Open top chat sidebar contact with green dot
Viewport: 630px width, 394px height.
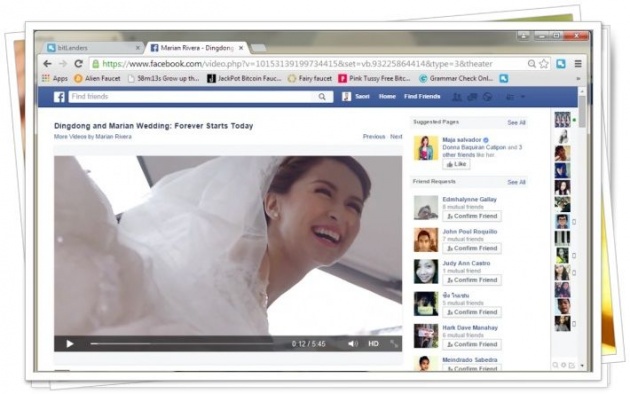(562, 120)
